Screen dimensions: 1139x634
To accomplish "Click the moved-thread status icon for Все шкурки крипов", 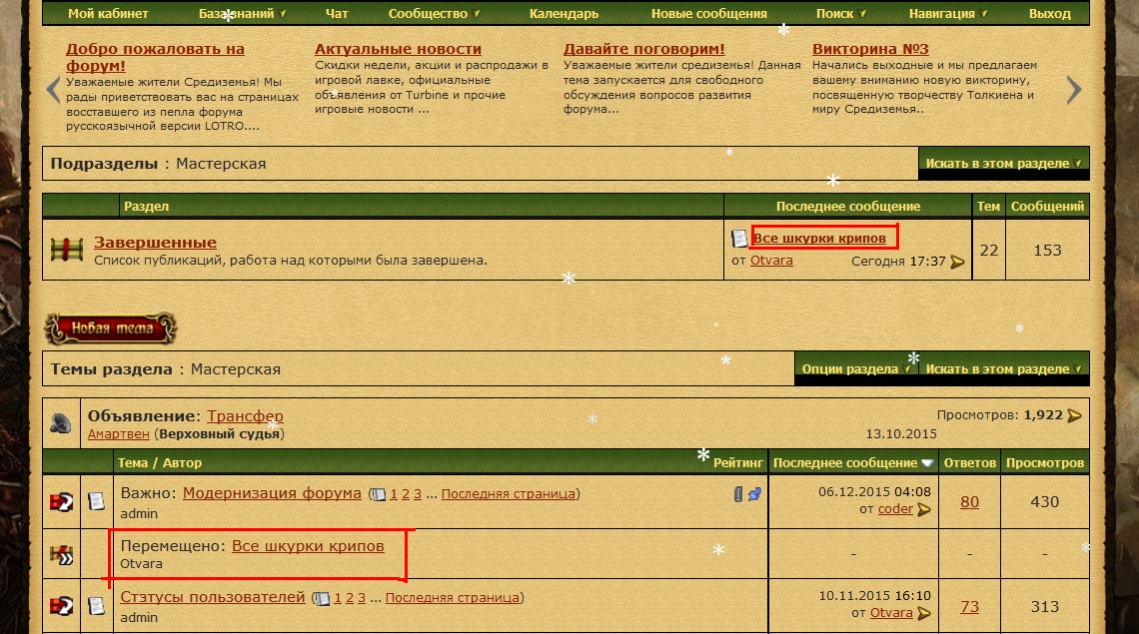I will click(61, 554).
